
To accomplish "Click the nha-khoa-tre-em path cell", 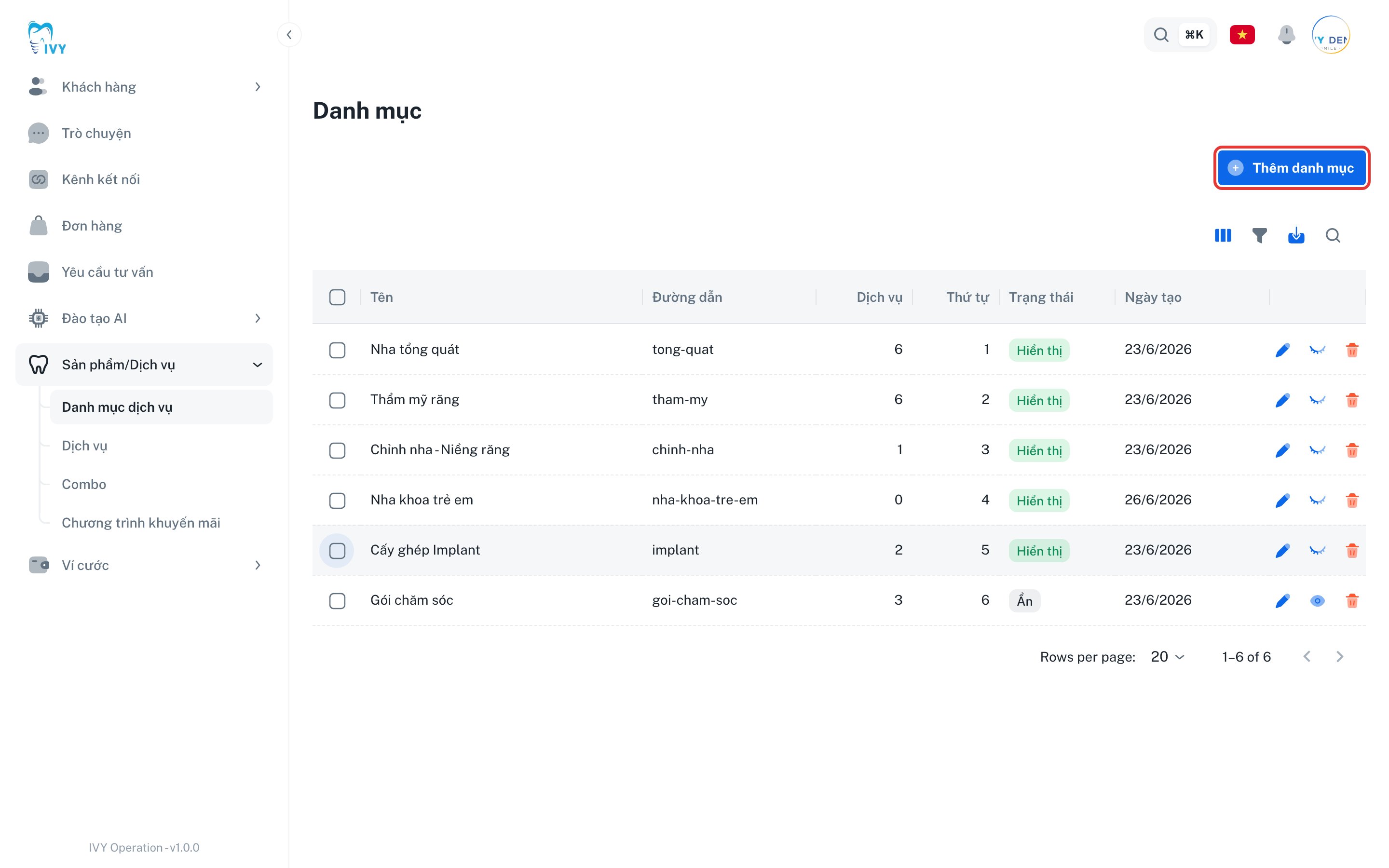I will pos(705,500).
